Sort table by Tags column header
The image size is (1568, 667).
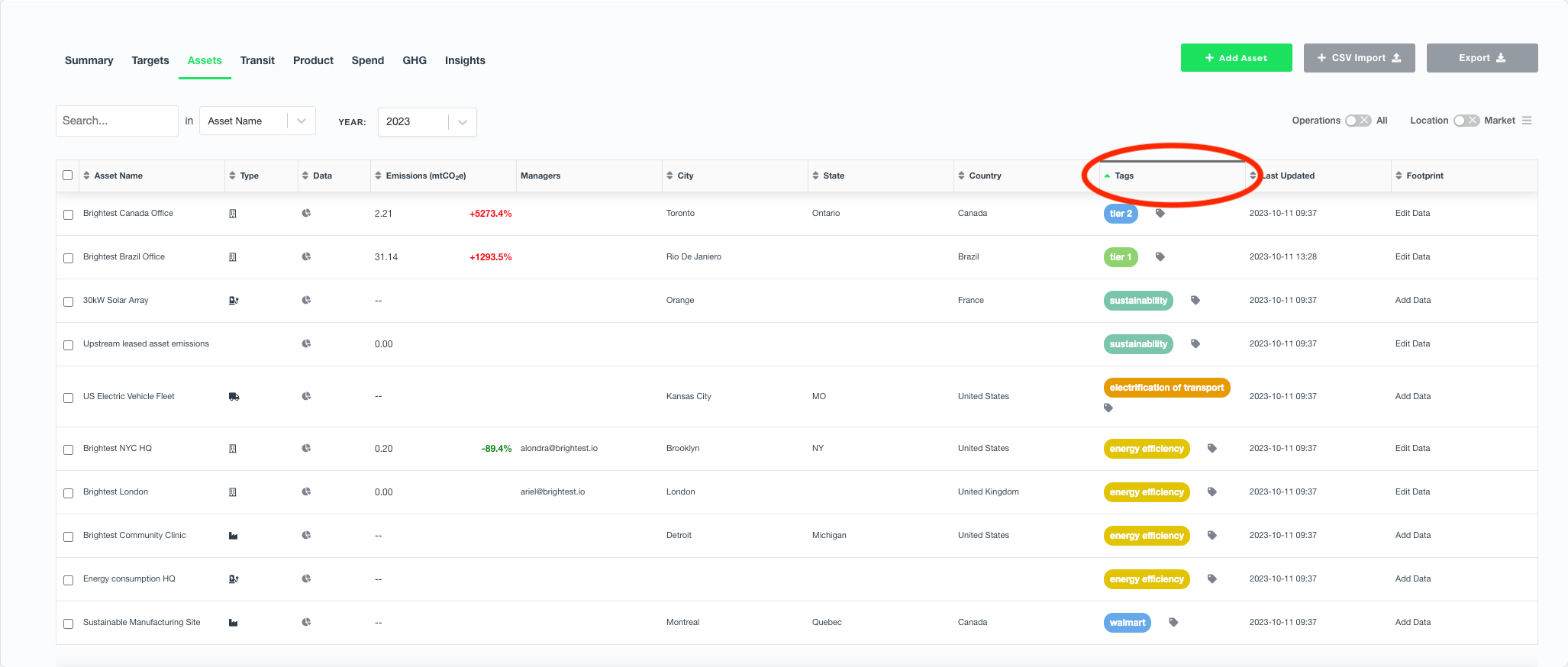[1124, 176]
